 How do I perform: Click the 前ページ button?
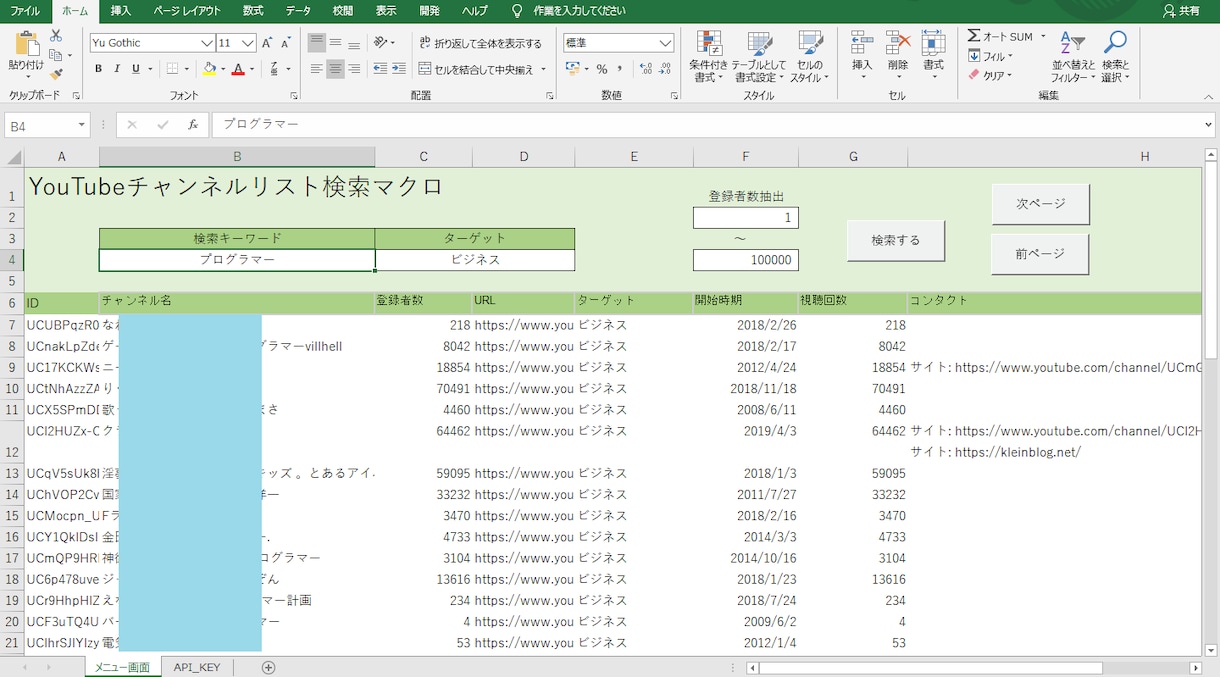pos(1041,254)
